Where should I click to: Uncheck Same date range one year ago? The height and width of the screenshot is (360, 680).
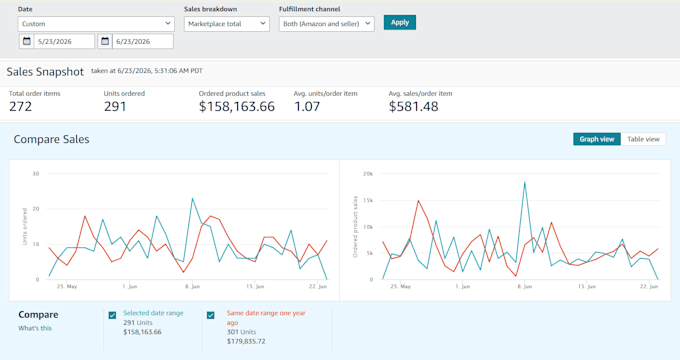pos(211,315)
